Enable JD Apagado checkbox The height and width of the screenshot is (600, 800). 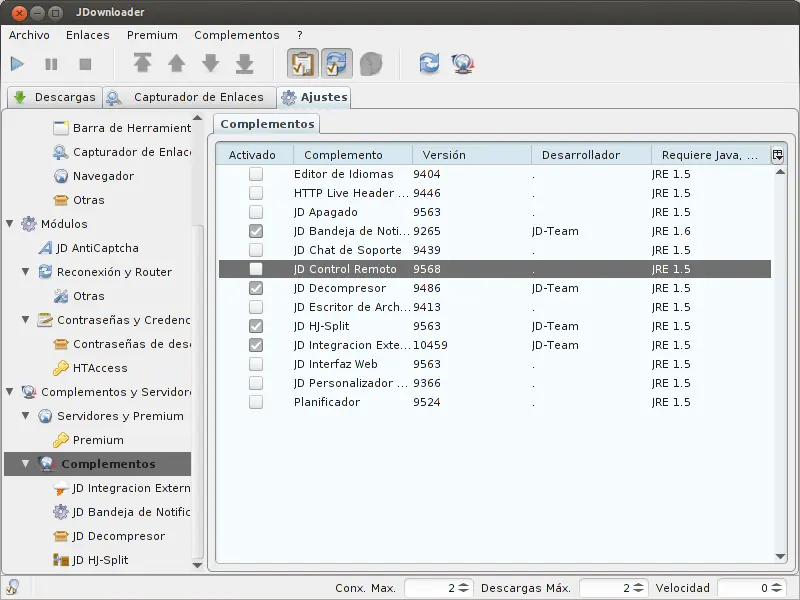click(x=256, y=212)
